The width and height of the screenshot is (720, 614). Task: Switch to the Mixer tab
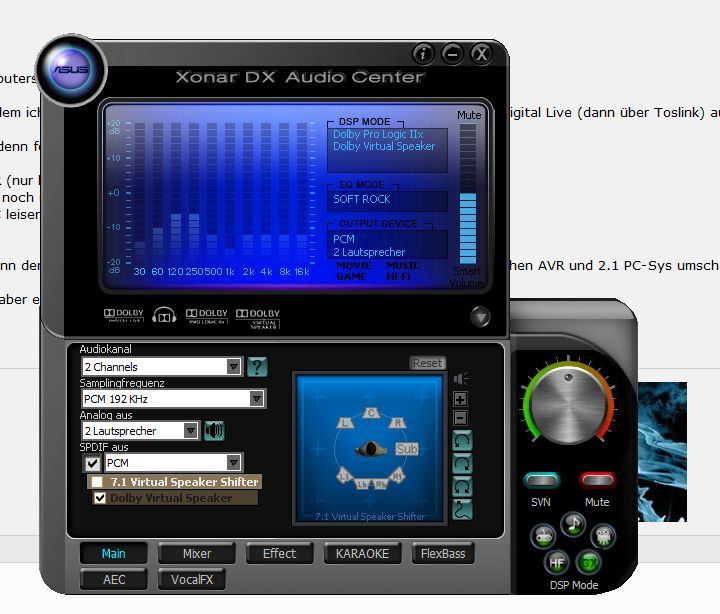(197, 553)
